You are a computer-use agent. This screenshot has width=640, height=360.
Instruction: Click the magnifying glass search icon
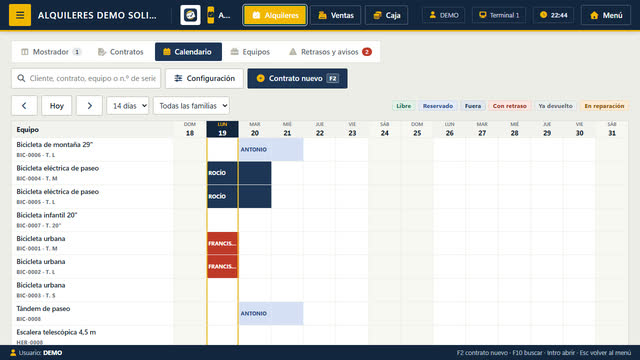click(x=21, y=78)
